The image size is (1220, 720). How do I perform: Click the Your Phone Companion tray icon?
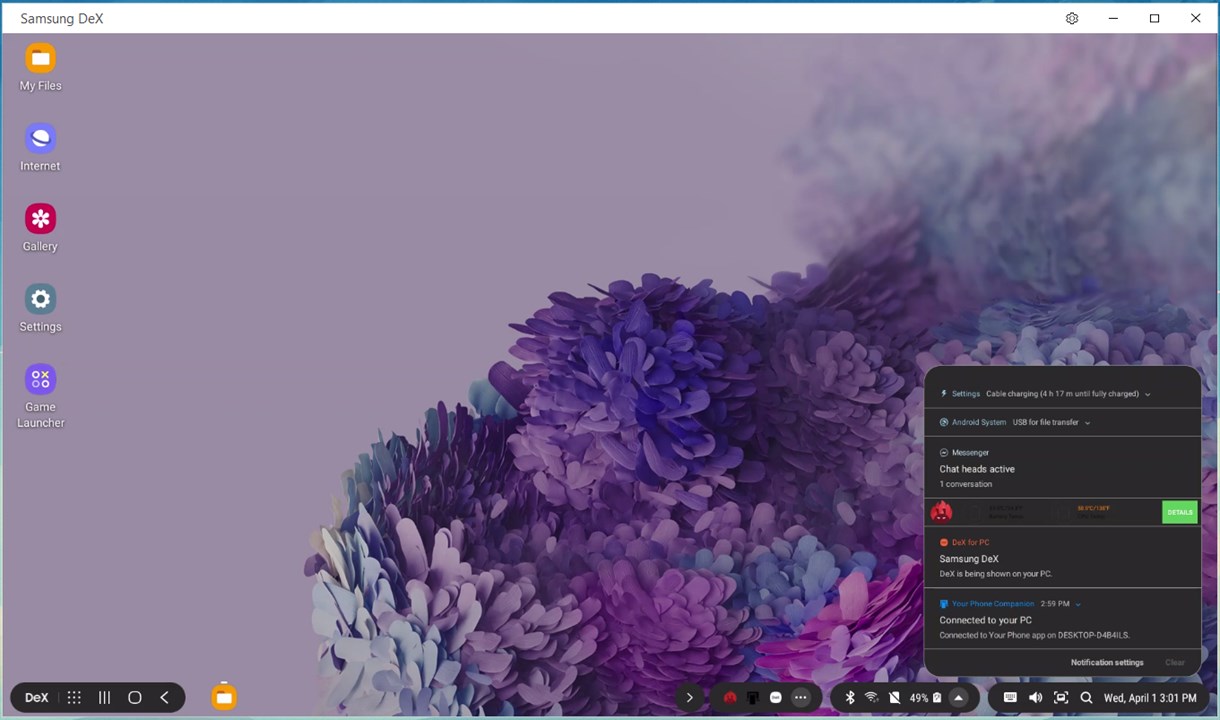[x=753, y=698]
